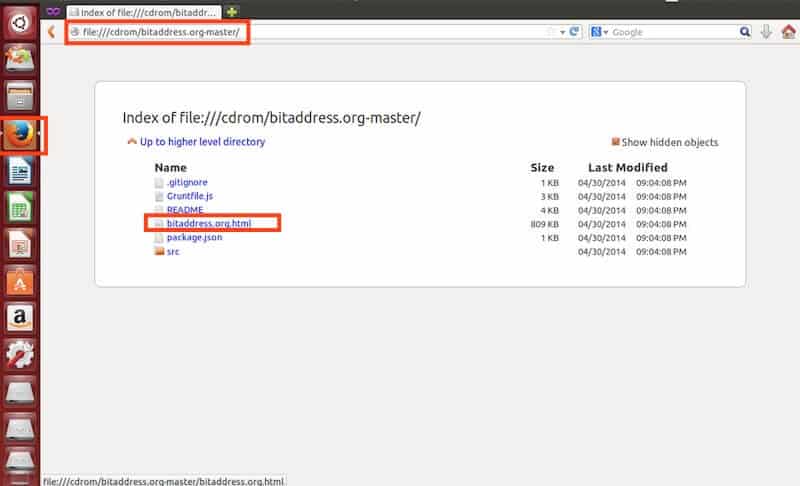Launch LibreOffice Impress from dock
Image resolution: width=800 pixels, height=486 pixels.
click(19, 244)
